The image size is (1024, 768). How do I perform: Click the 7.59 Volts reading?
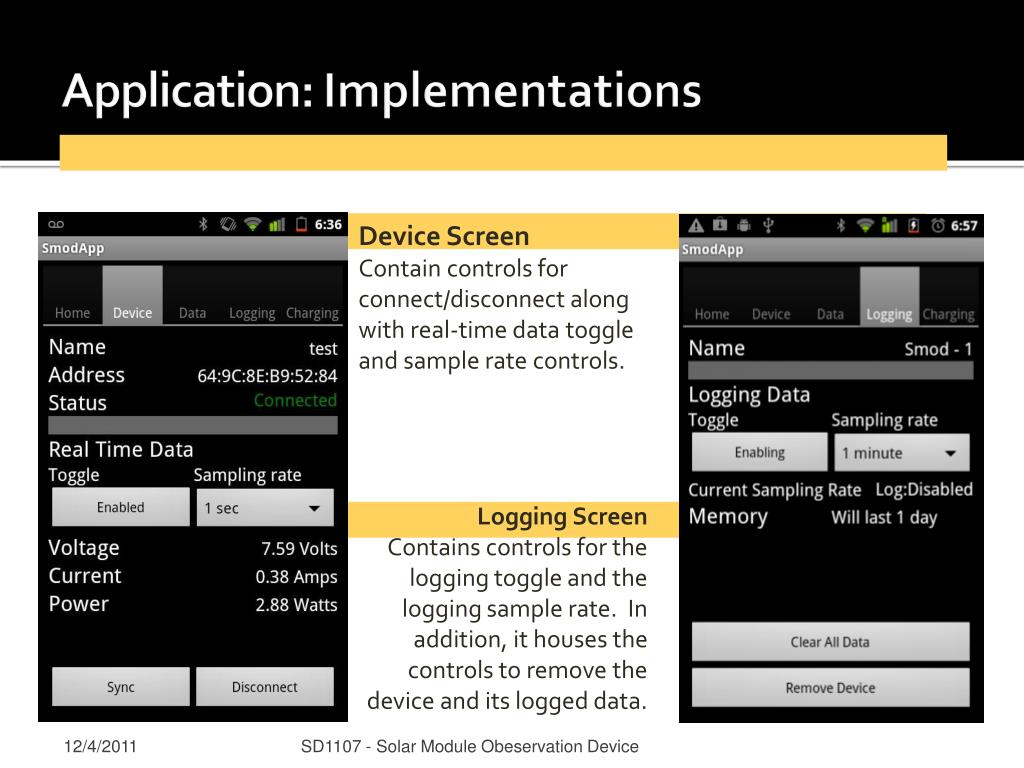(299, 549)
